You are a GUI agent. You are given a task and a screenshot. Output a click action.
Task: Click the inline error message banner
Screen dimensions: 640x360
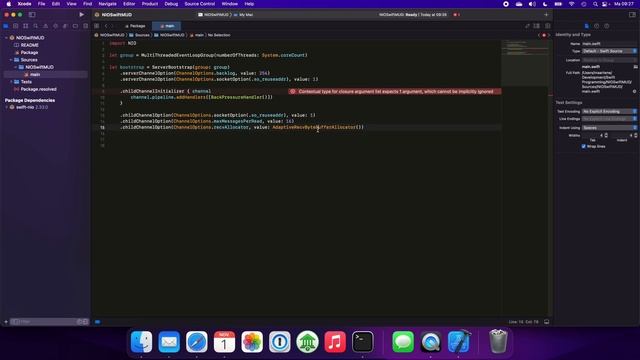[395, 91]
